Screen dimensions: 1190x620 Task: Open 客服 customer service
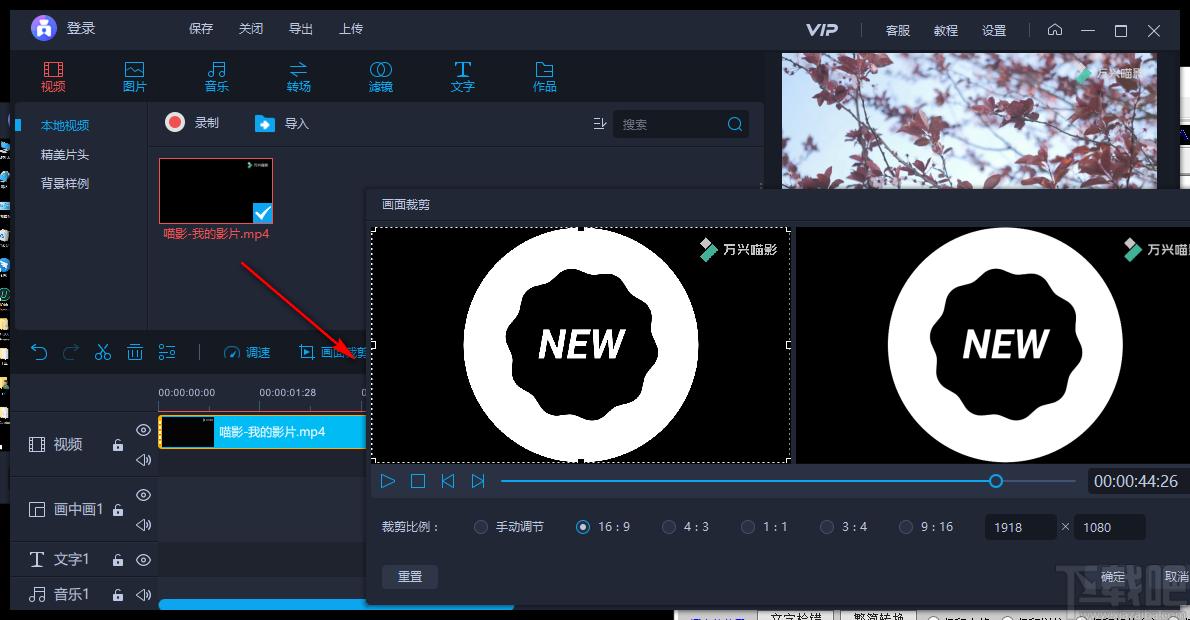click(898, 30)
